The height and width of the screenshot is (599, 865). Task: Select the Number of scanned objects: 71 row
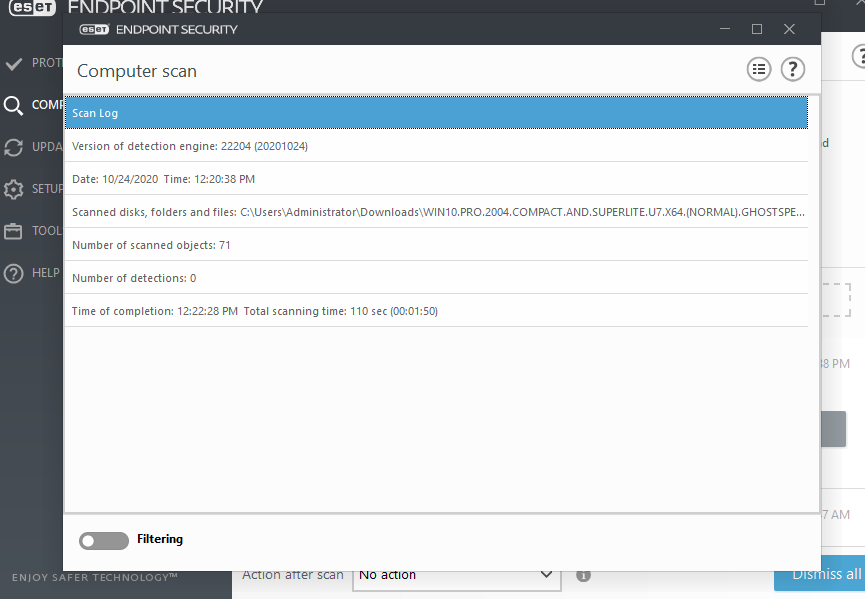[436, 245]
